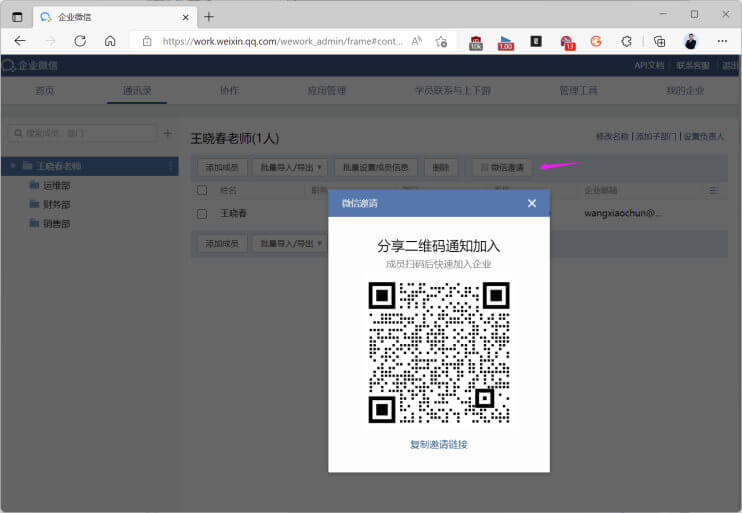Click the extension icon with red 13 badge
The height and width of the screenshot is (513, 742).
click(x=567, y=43)
